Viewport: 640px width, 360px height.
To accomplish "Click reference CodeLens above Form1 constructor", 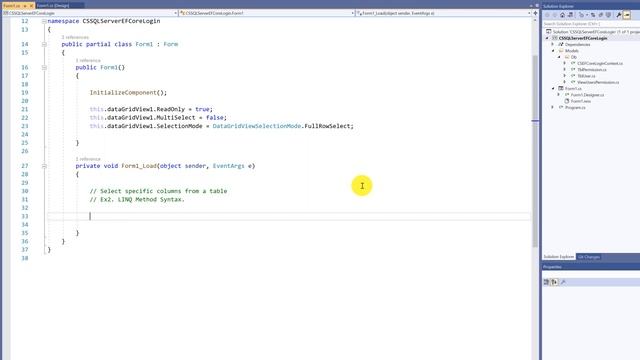I will pos(88,60).
